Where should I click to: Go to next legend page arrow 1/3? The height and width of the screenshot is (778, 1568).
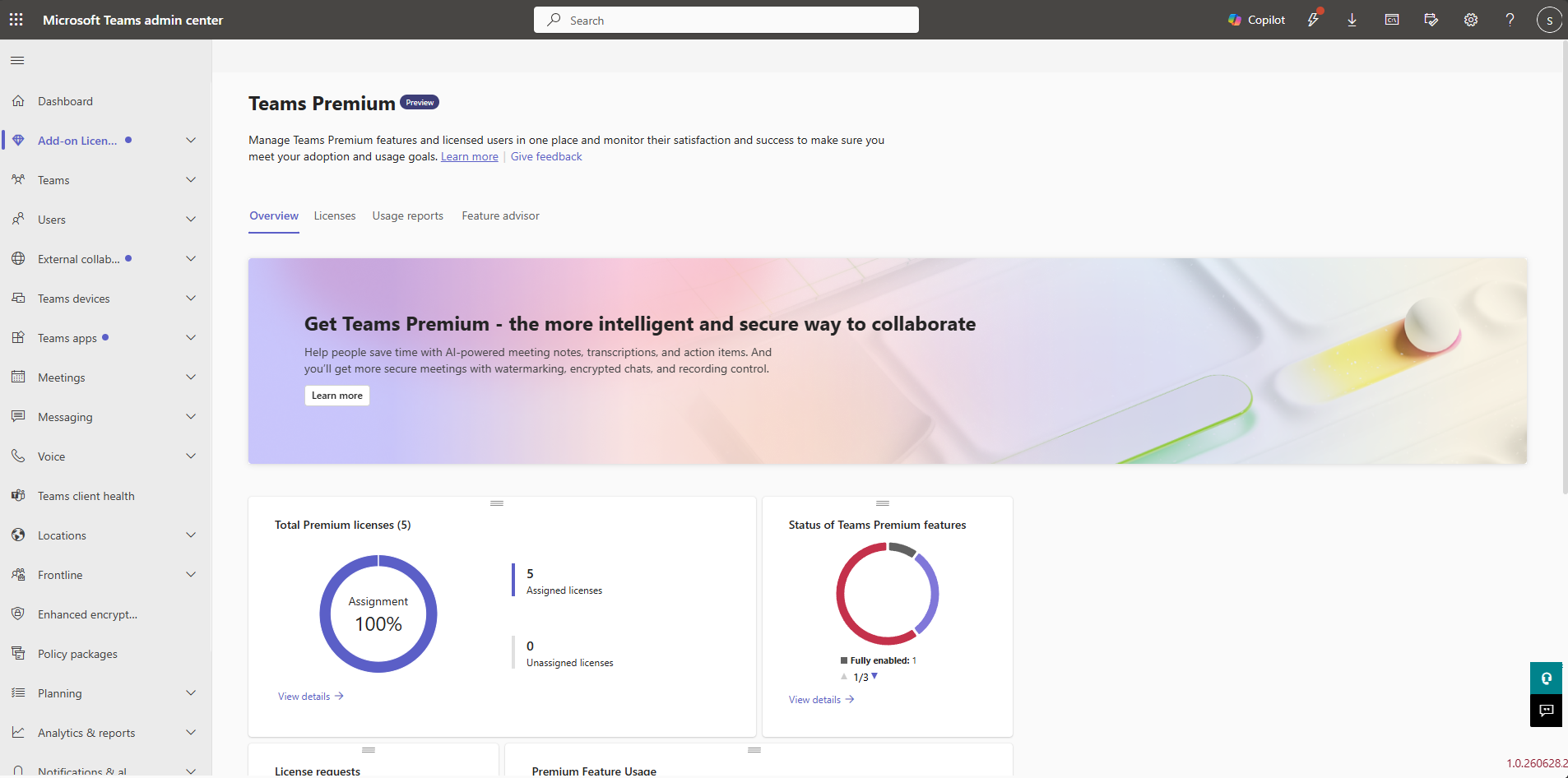874,676
